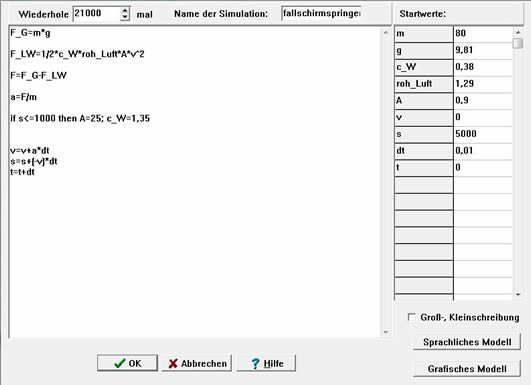Screen dimensions: 531x385
Task: Select the value 0 for t
Action: pos(483,168)
